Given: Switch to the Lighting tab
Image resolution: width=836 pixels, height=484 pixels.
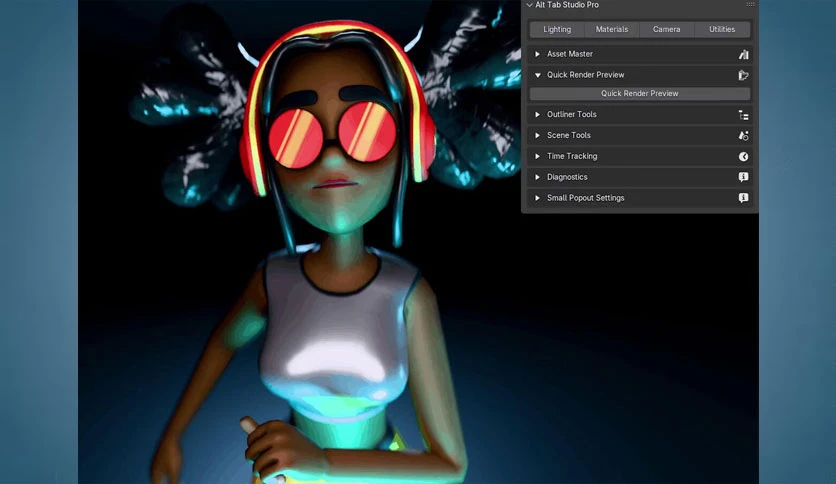Looking at the screenshot, I should tap(557, 29).
